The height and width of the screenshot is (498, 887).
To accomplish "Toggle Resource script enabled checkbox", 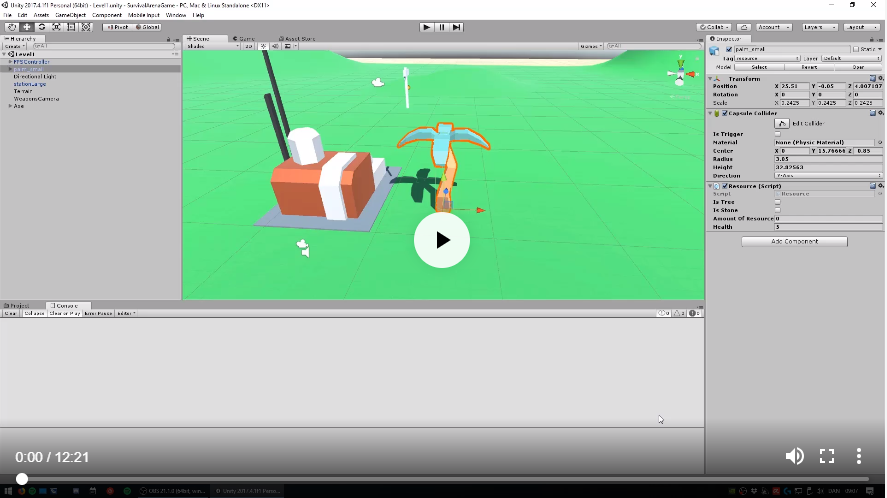I will [x=725, y=186].
